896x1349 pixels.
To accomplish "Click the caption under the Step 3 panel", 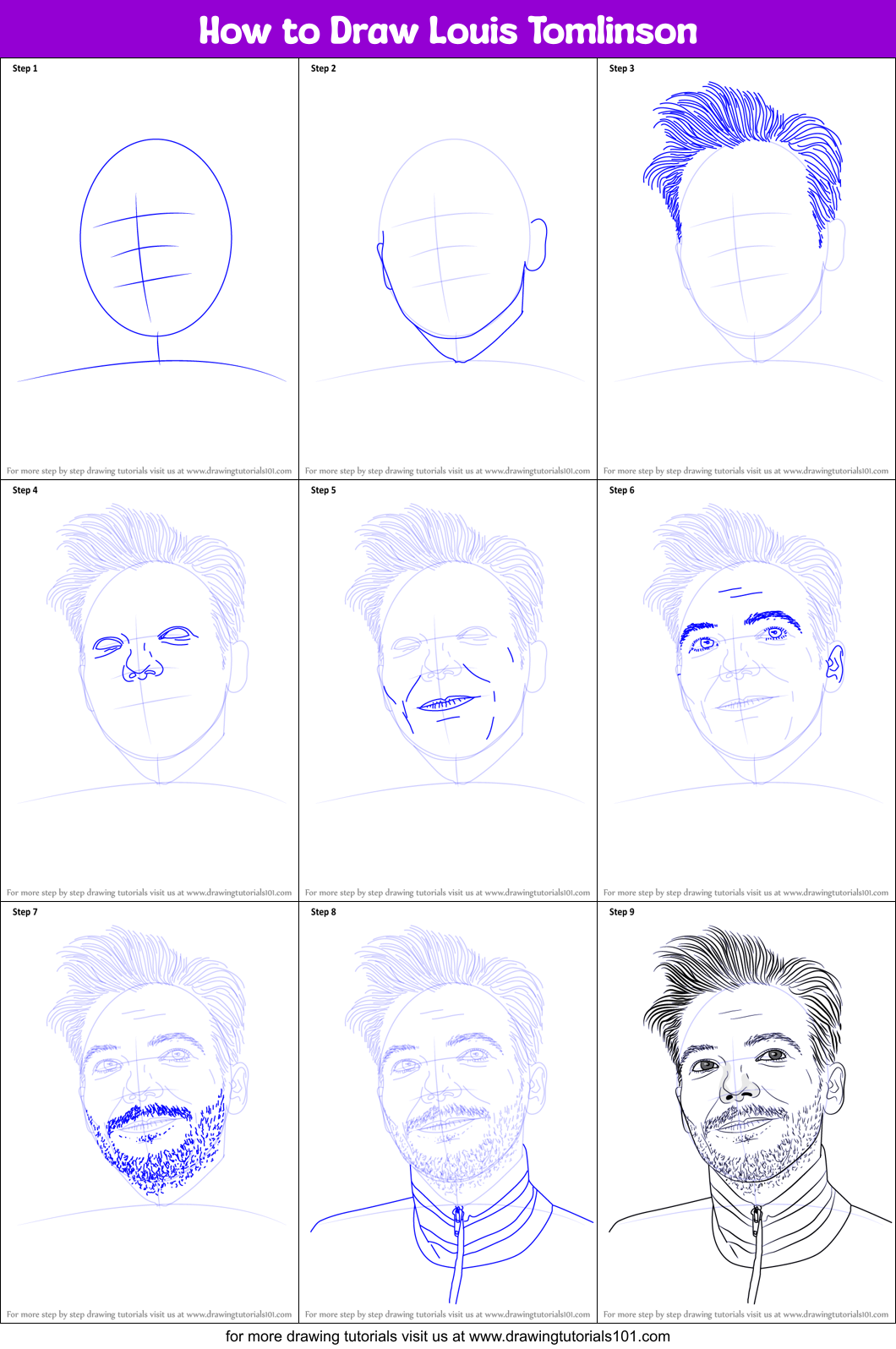I will 746,471.
